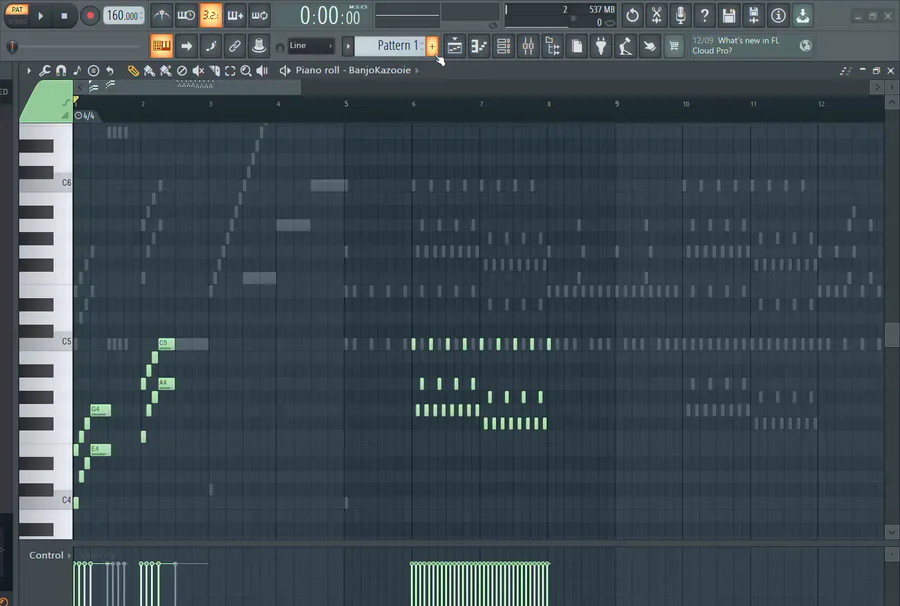The width and height of the screenshot is (900, 606).
Task: Toggle the metronome
Action: (161, 15)
